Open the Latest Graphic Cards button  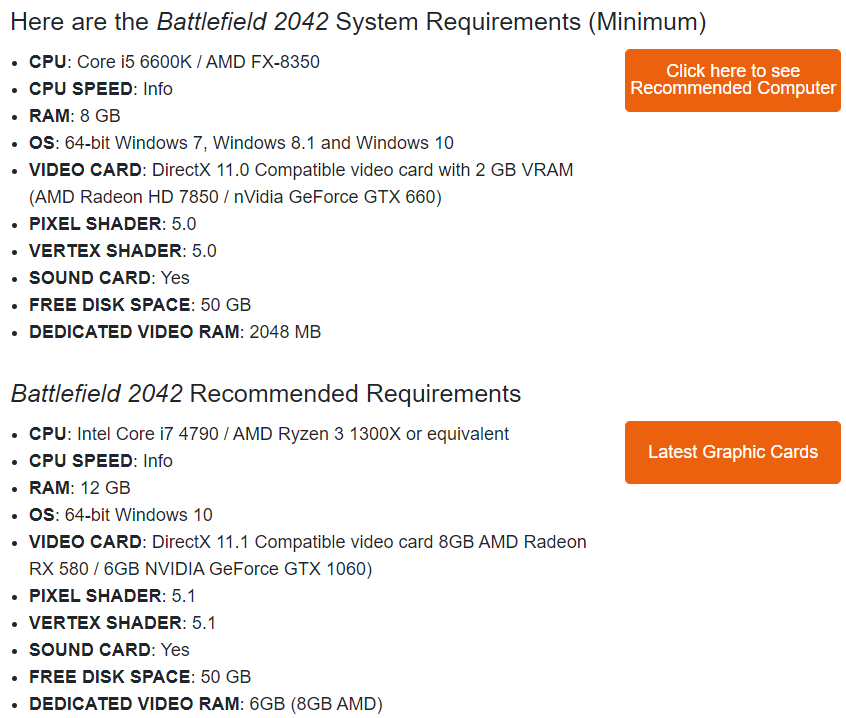tap(732, 452)
